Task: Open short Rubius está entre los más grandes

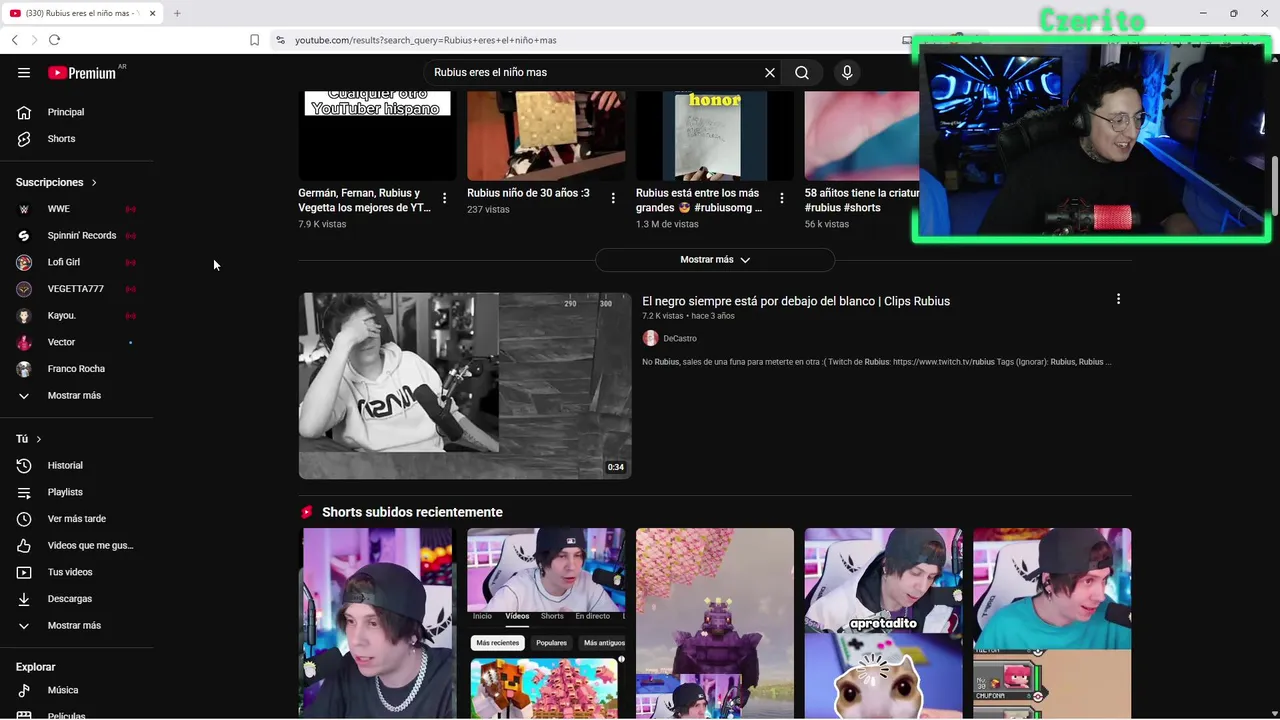Action: coord(699,200)
